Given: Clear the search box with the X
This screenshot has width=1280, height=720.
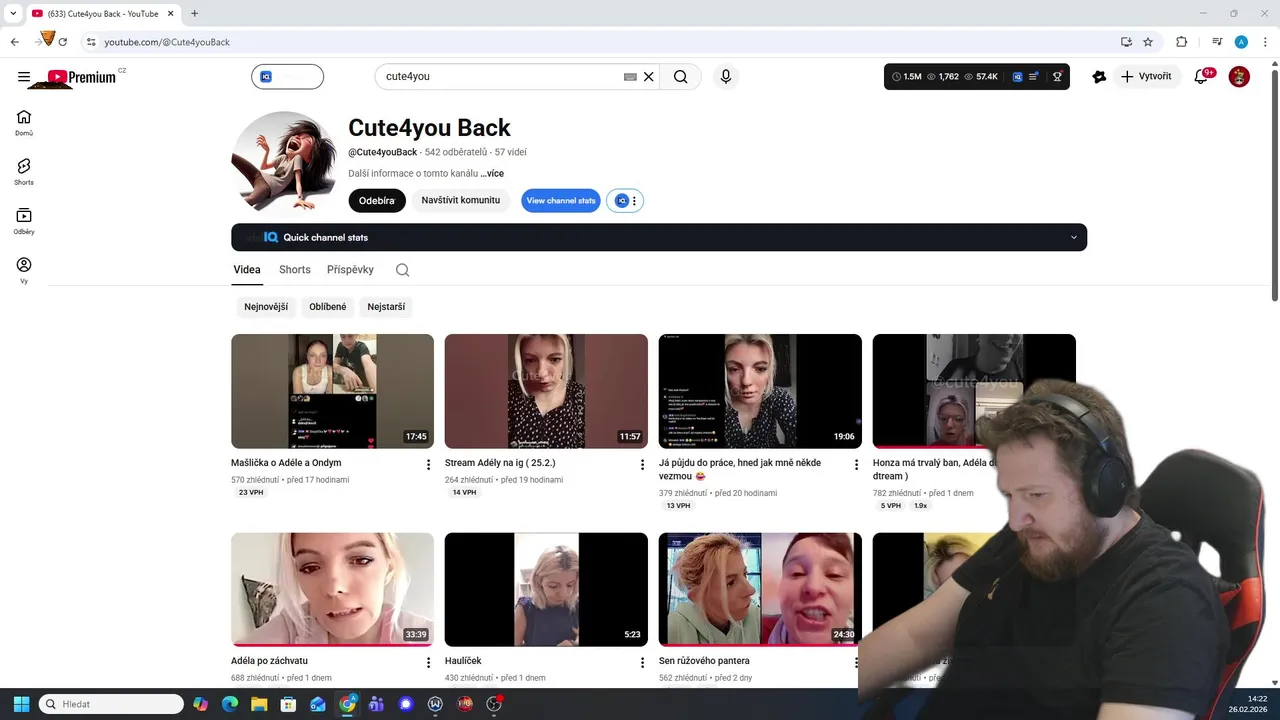Looking at the screenshot, I should coord(648,77).
